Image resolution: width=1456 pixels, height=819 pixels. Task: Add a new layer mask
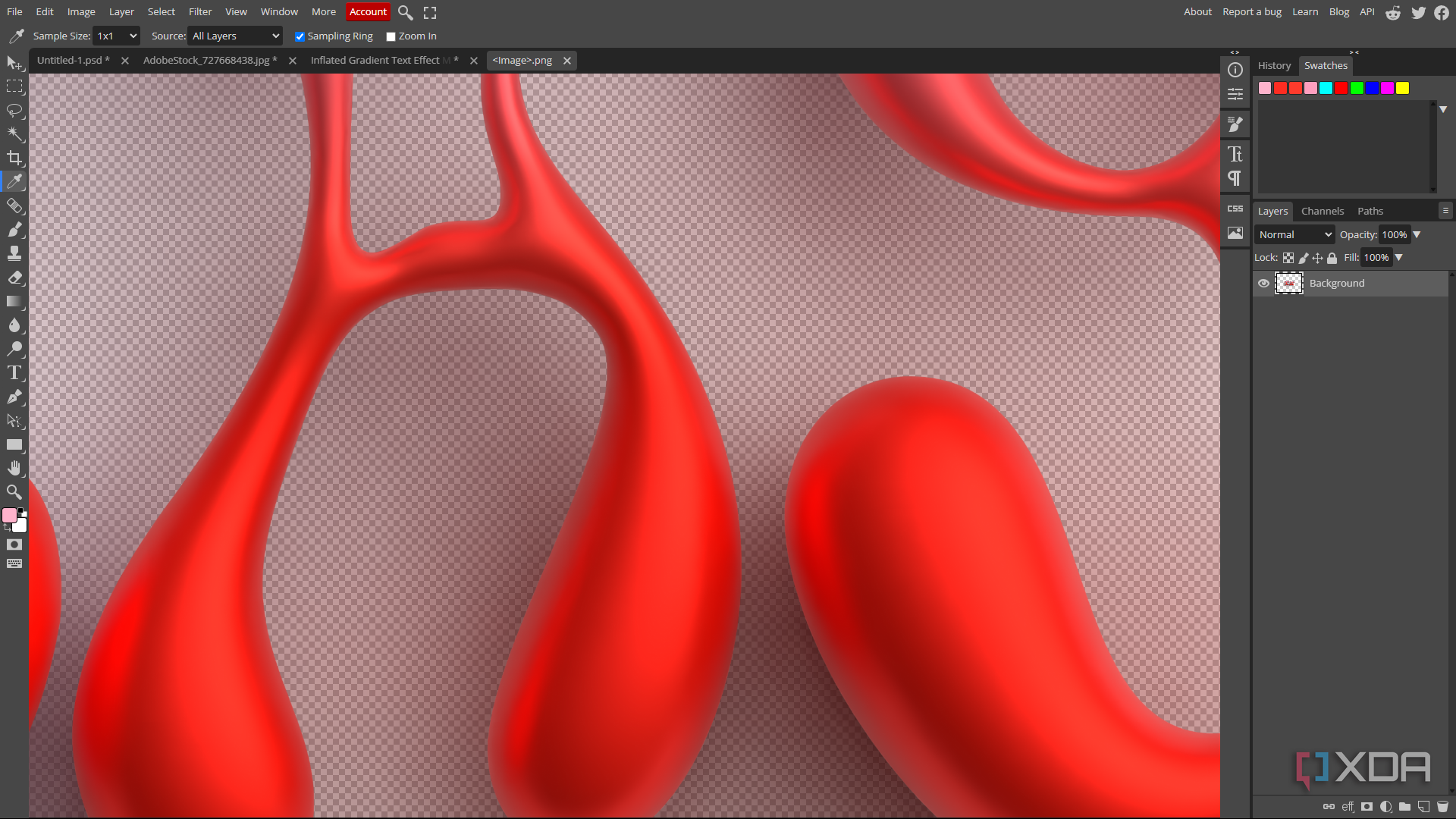click(1367, 807)
